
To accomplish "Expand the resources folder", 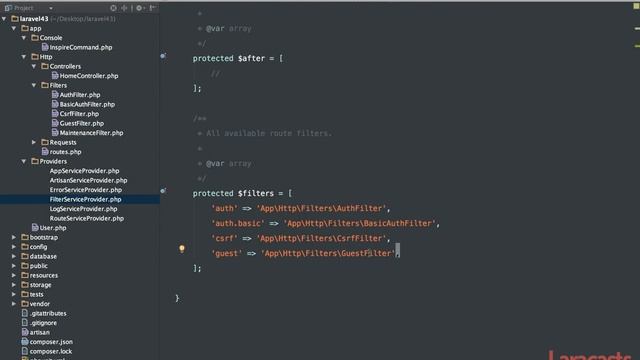I will pyautogui.click(x=14, y=275).
